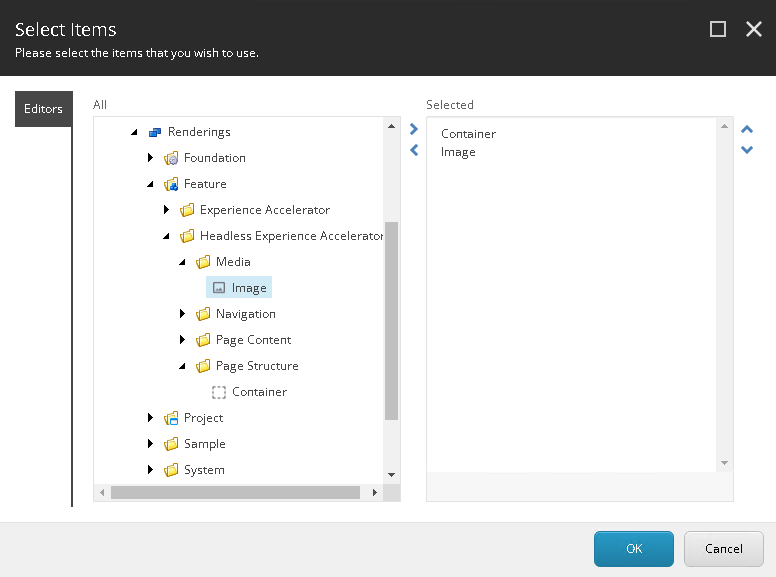The width and height of the screenshot is (776, 577).
Task: Expand the System folder
Action: [x=150, y=470]
